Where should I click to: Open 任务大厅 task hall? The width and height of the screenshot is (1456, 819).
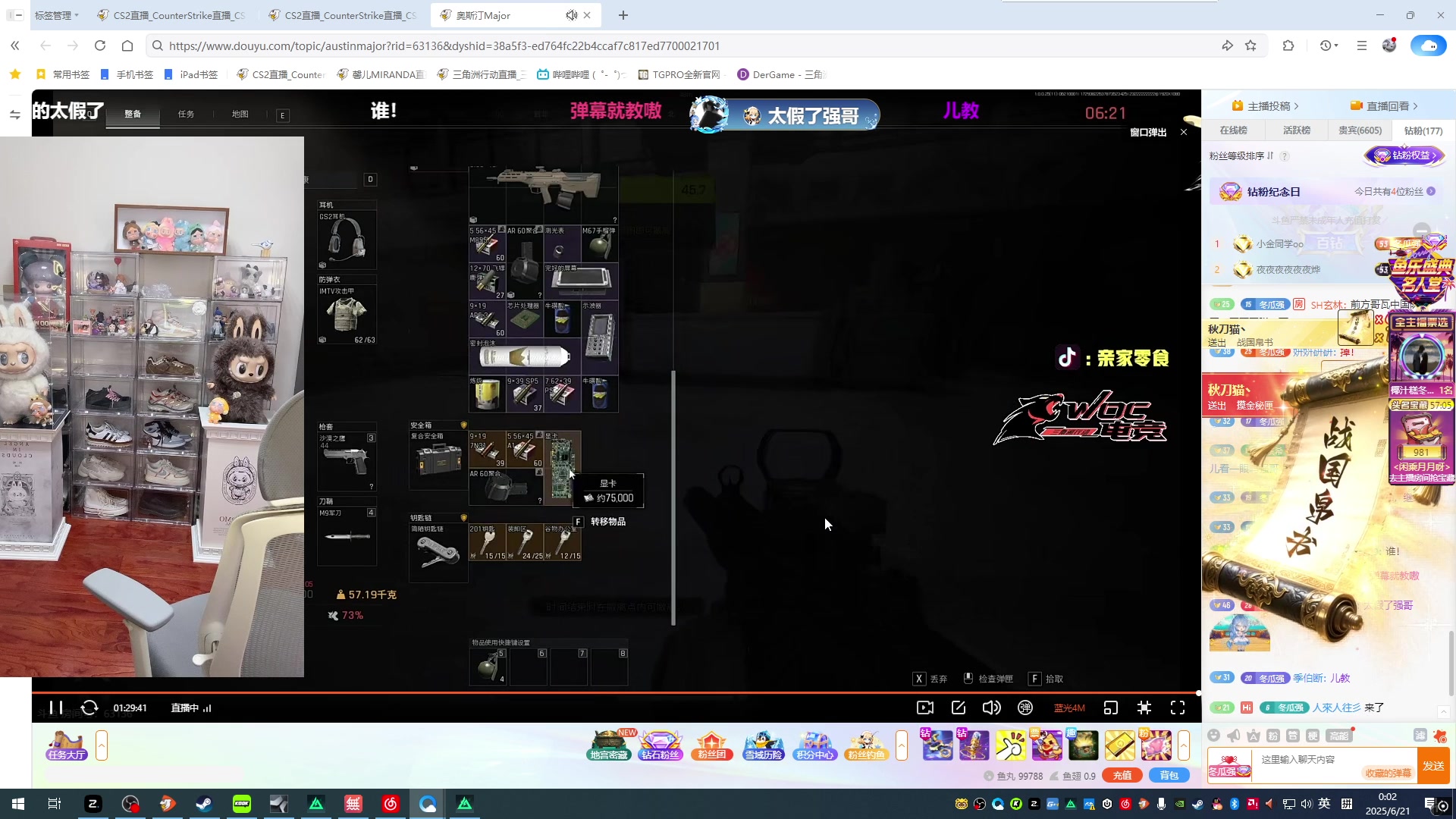67,746
